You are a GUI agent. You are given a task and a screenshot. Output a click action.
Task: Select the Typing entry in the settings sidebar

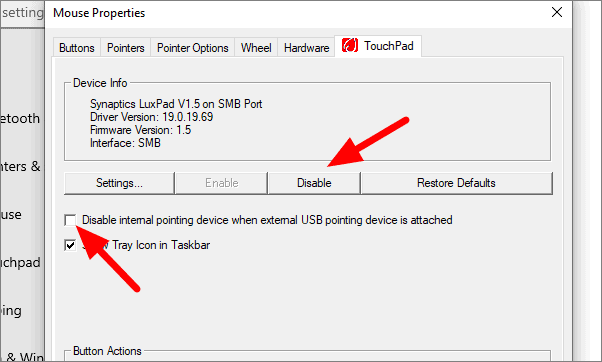coord(12,310)
